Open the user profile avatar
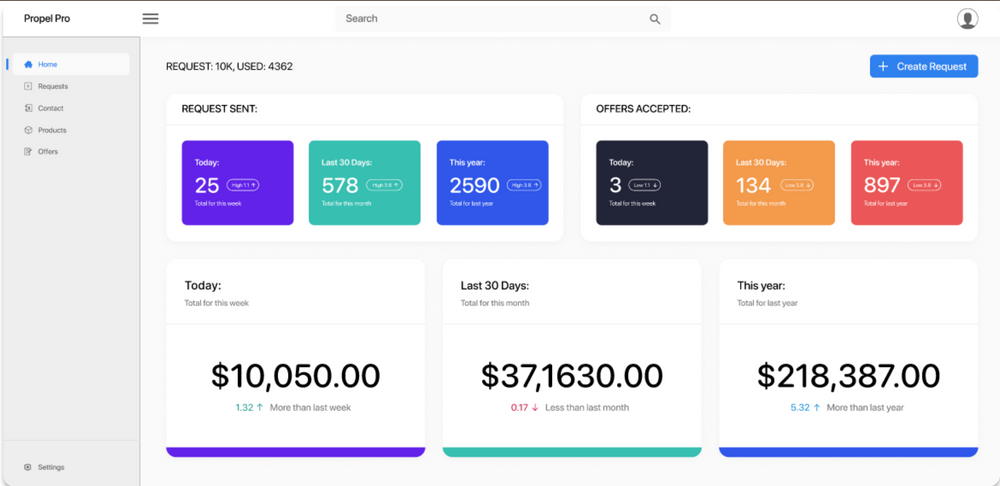 coord(967,18)
